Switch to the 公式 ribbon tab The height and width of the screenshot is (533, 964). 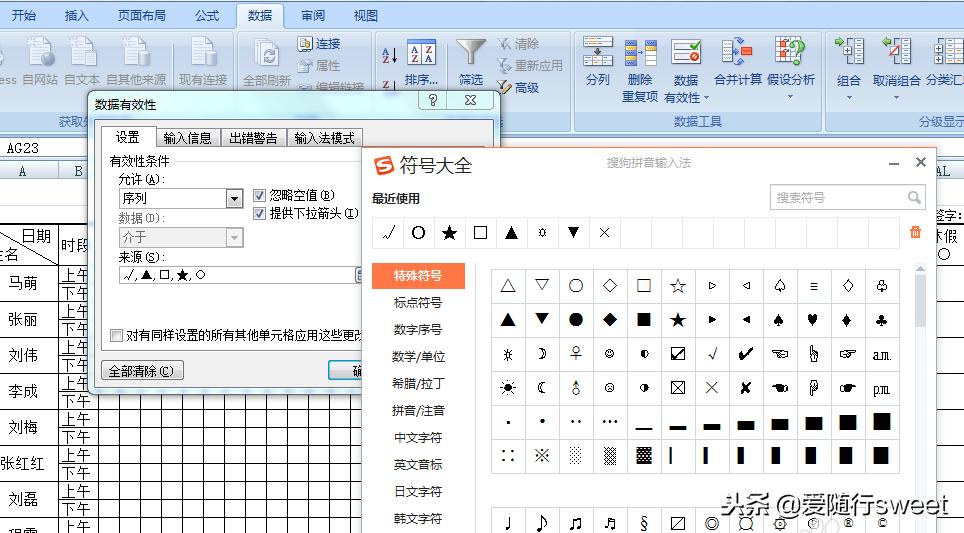(207, 16)
